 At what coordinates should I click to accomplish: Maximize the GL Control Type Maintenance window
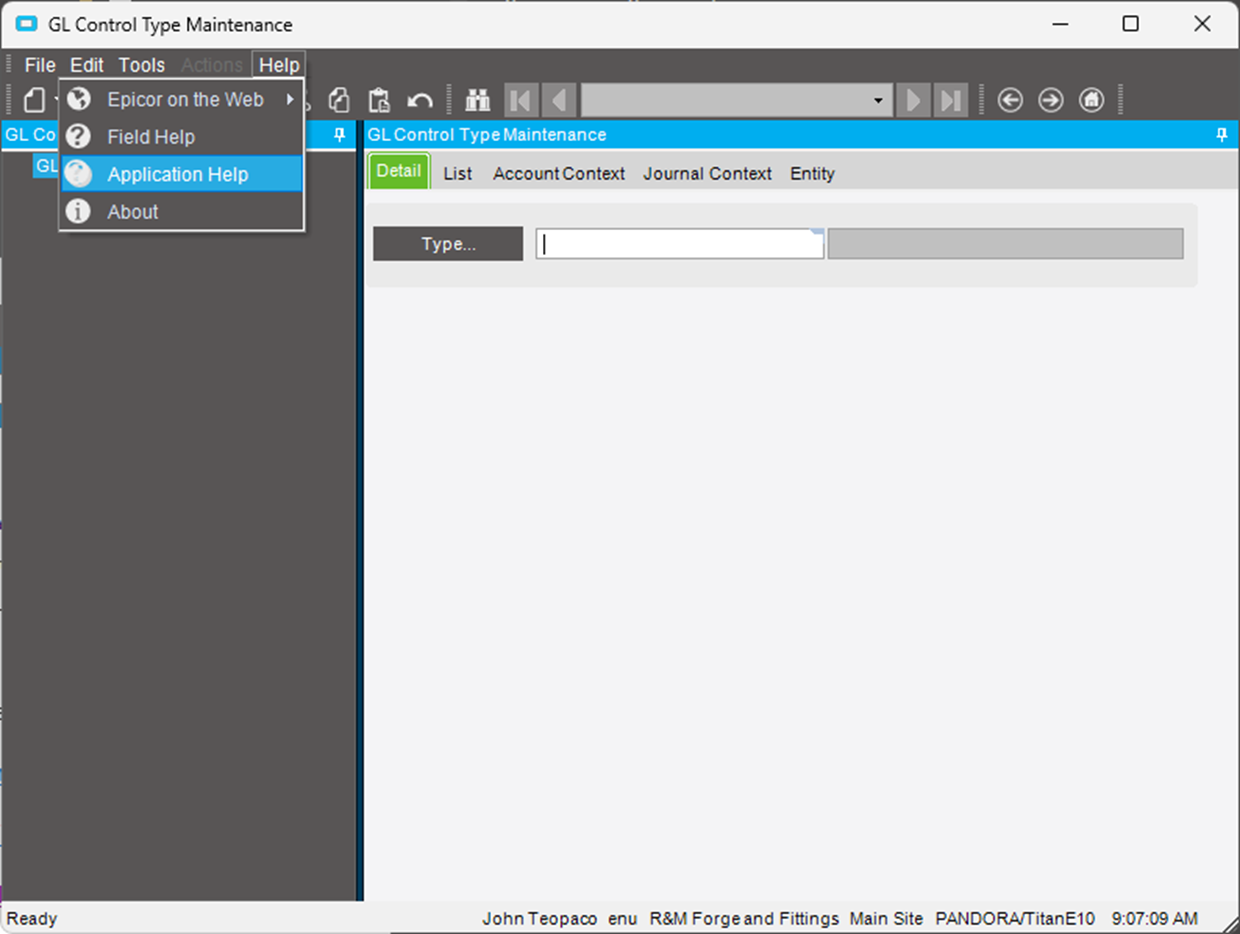pyautogui.click(x=1130, y=24)
